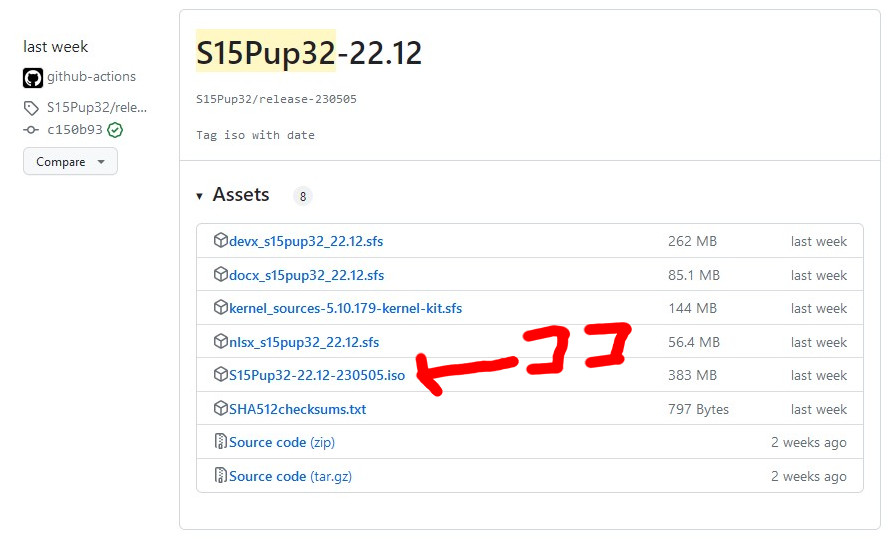Open the github-actions user link
This screenshot has height=543, width=895.
tap(91, 77)
